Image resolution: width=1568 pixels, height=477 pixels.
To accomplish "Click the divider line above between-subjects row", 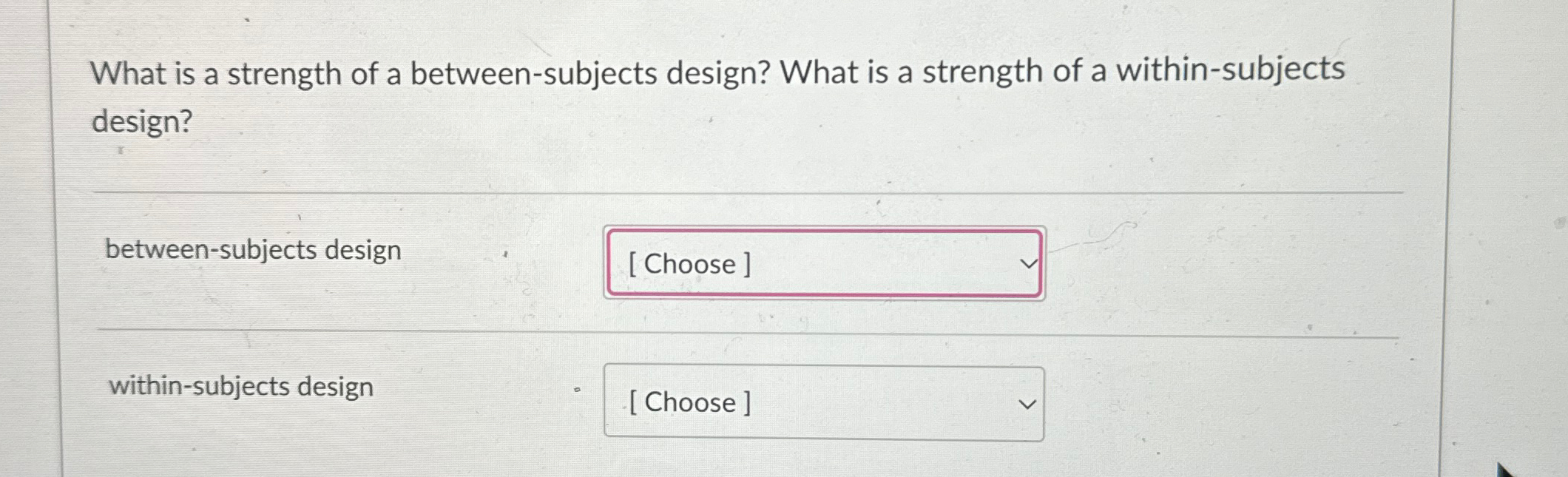I will click(740, 190).
